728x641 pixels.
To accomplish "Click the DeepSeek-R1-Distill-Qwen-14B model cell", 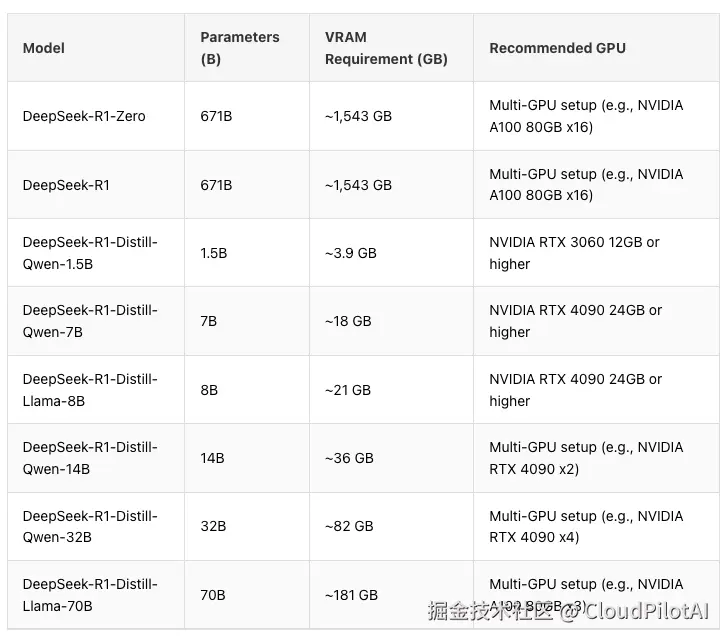I will [x=90, y=458].
